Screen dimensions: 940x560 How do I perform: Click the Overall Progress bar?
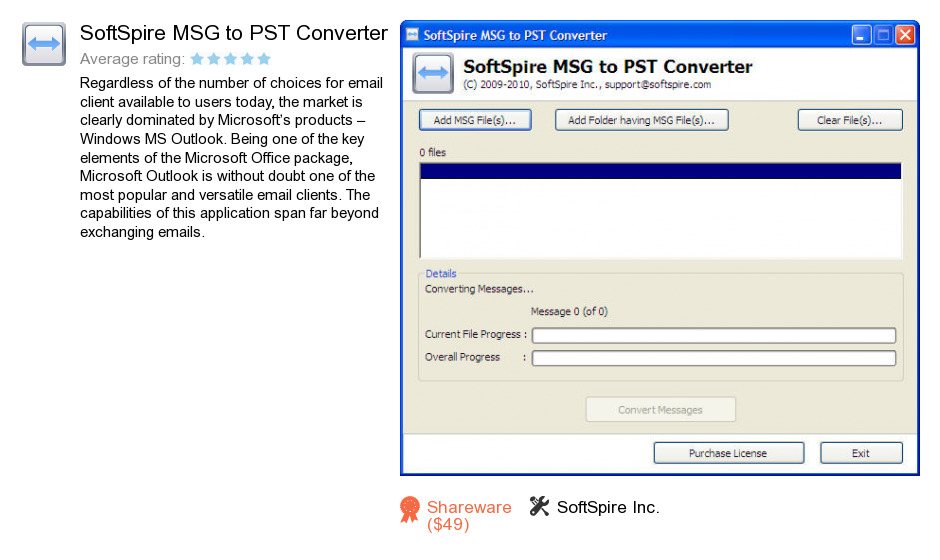pyautogui.click(x=713, y=358)
